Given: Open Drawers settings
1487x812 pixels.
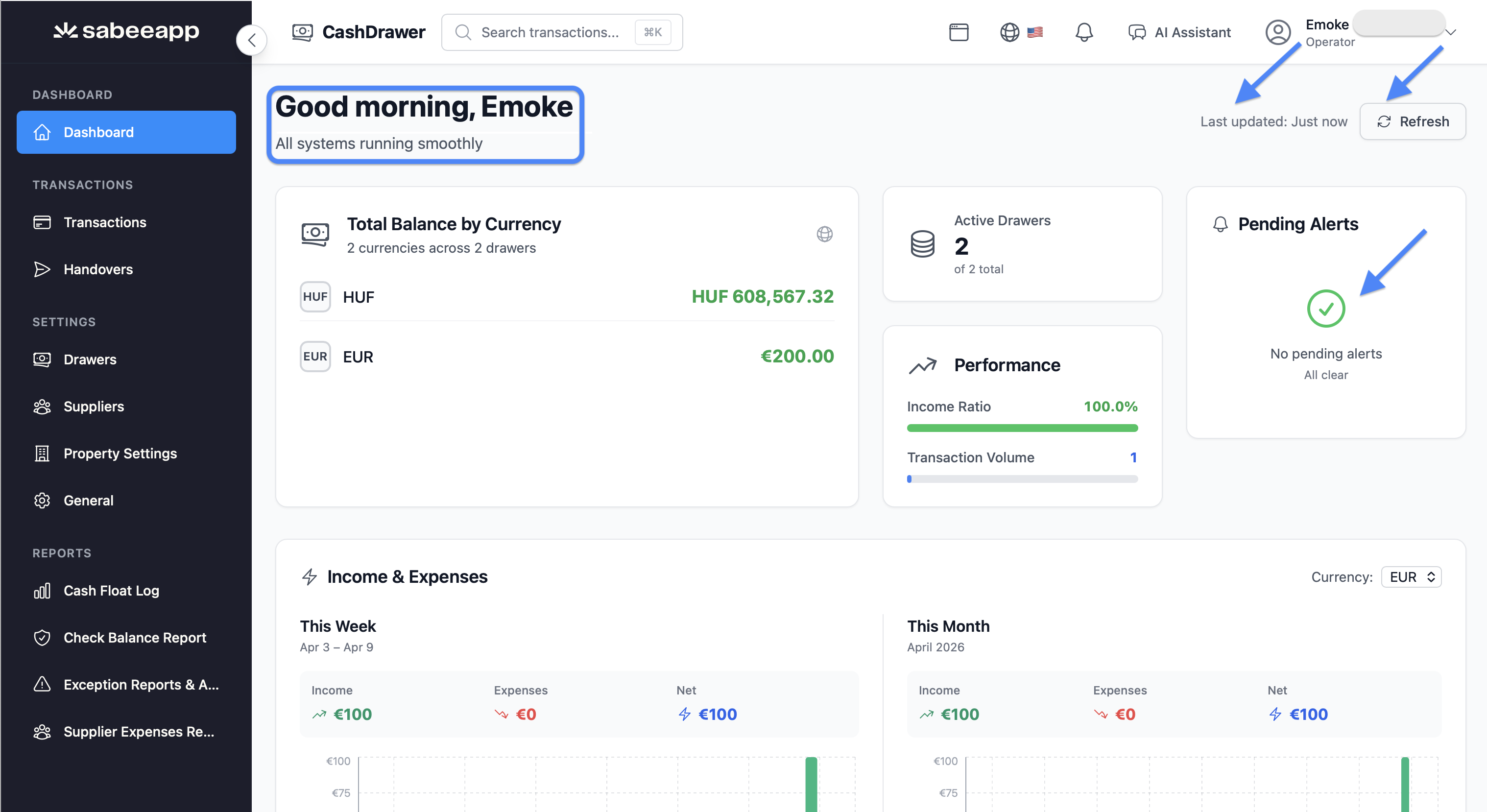Looking at the screenshot, I should coord(90,359).
